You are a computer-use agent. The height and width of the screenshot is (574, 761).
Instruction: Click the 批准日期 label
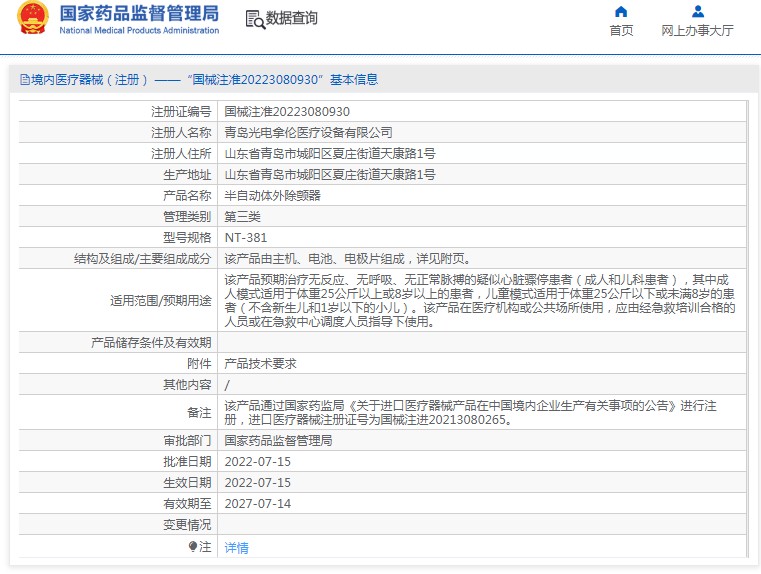pos(187,461)
